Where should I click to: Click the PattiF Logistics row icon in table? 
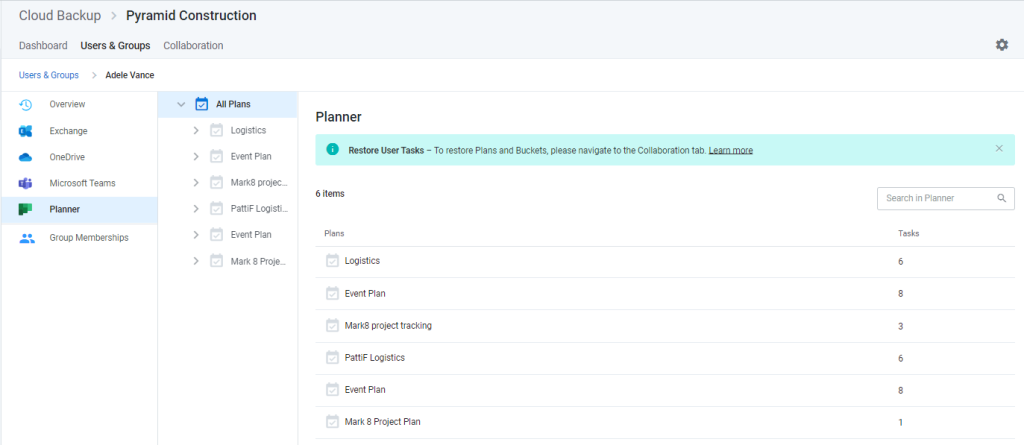tap(332, 357)
